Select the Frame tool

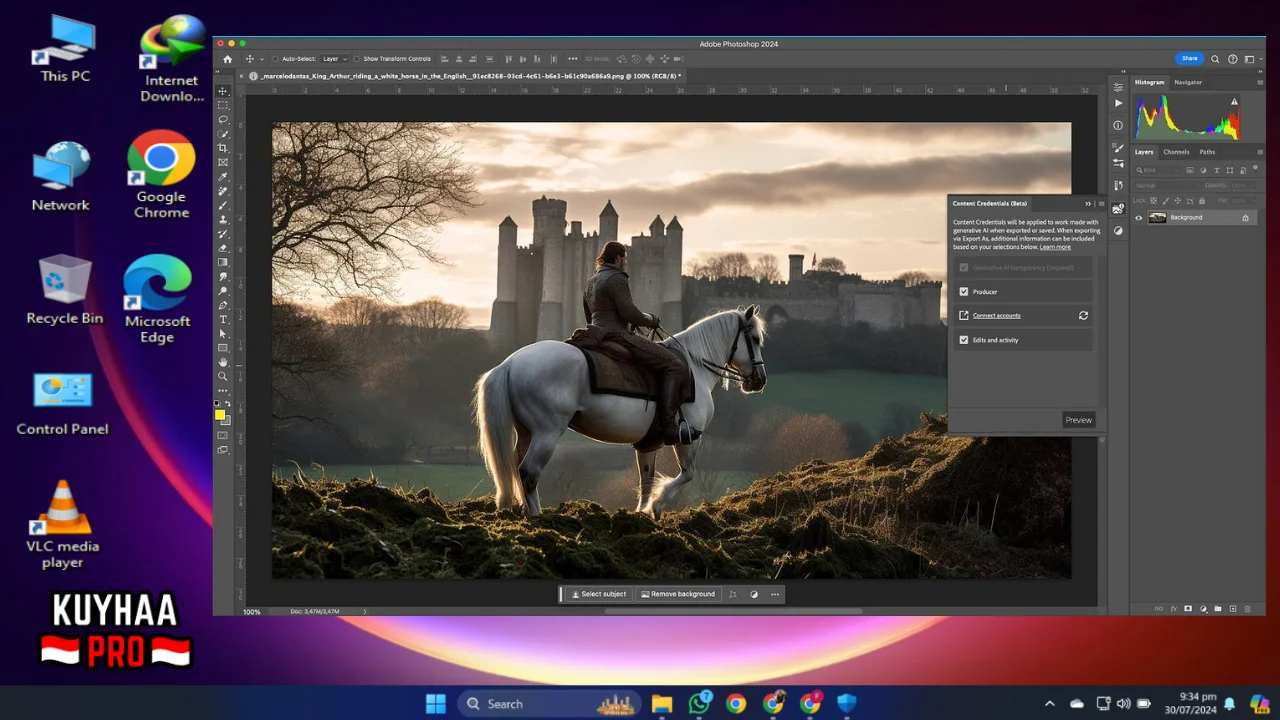click(x=223, y=161)
